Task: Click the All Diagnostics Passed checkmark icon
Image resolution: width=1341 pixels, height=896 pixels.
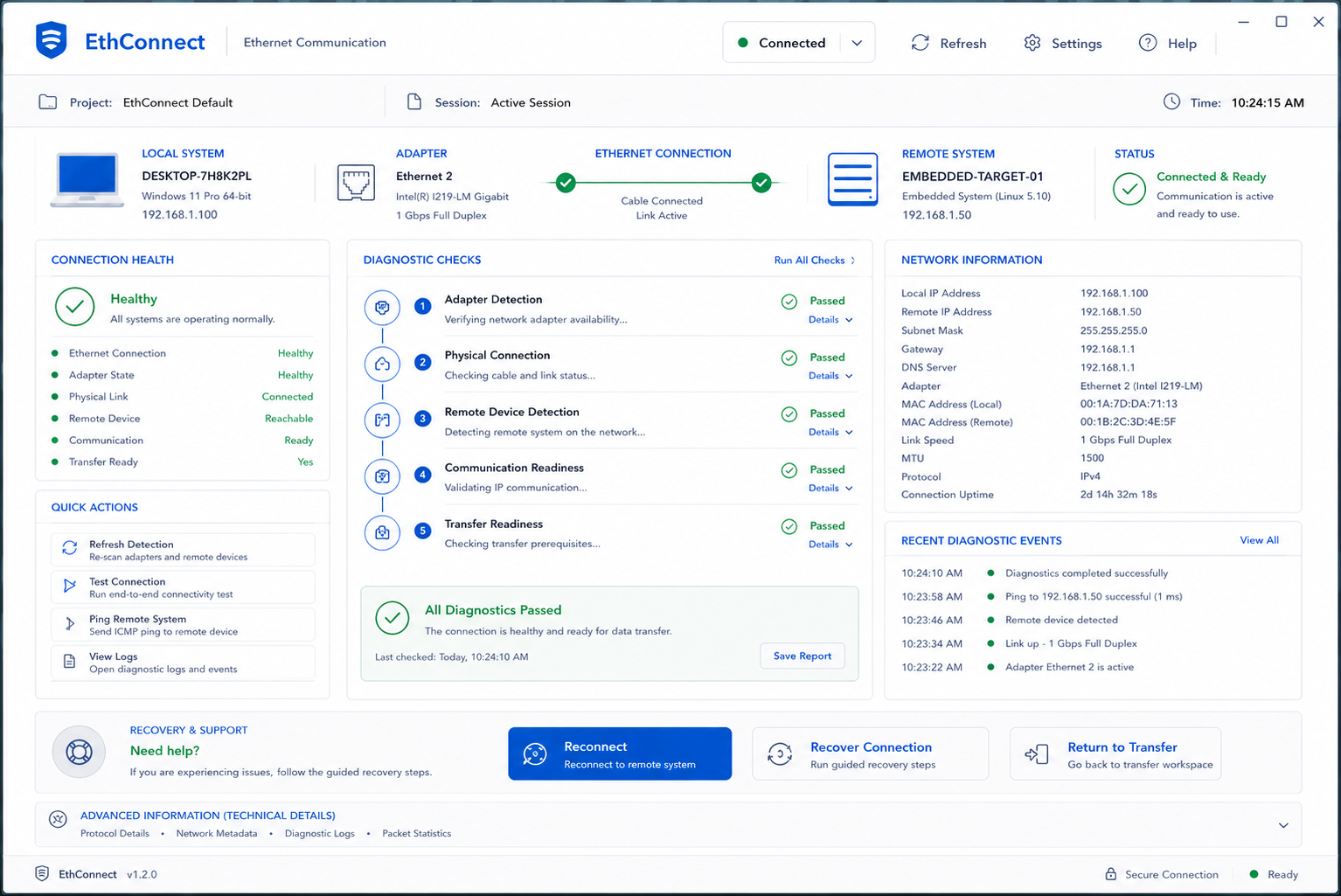Action: pos(393,618)
